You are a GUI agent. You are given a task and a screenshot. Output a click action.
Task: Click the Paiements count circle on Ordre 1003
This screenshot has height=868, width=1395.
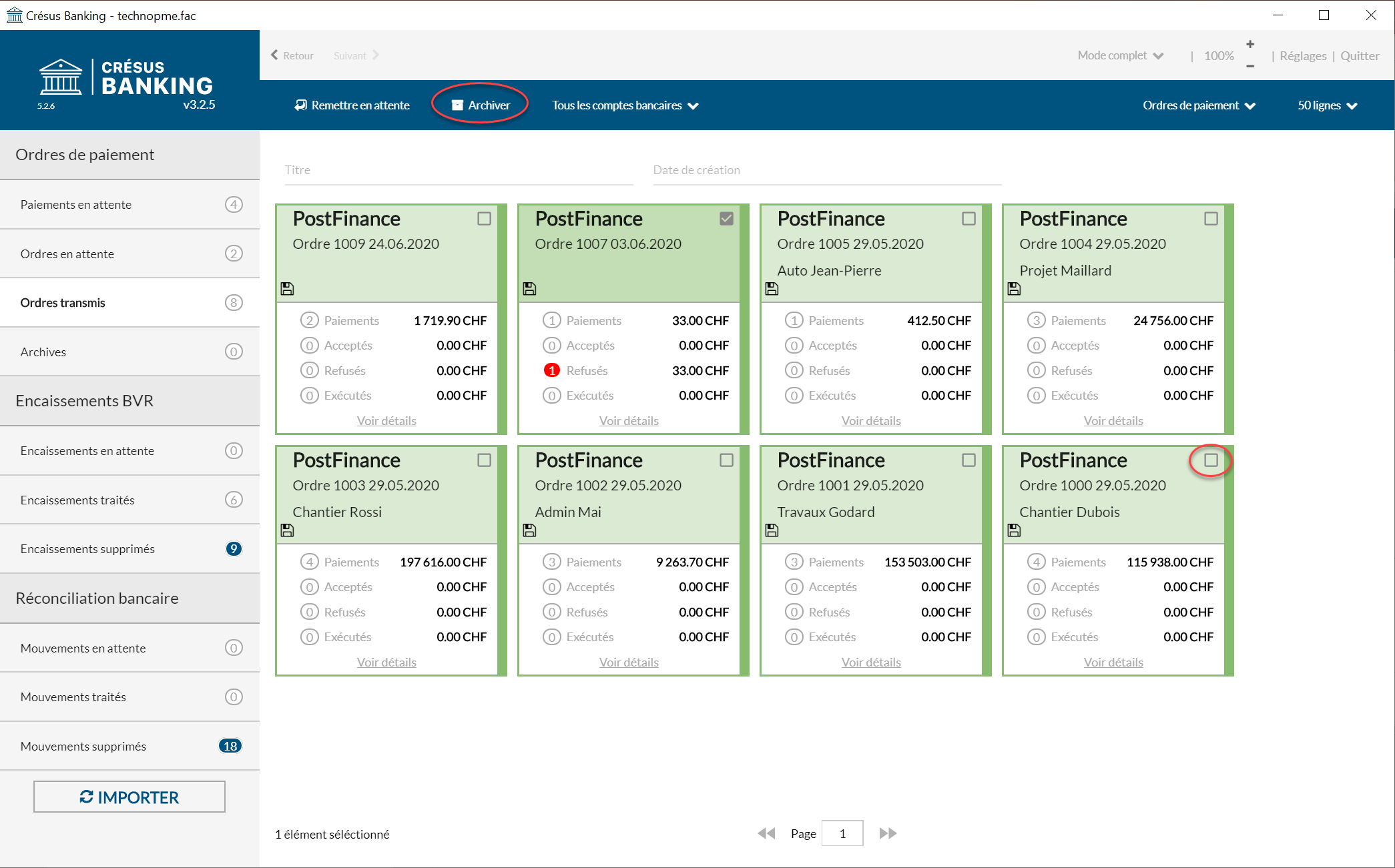(x=310, y=562)
